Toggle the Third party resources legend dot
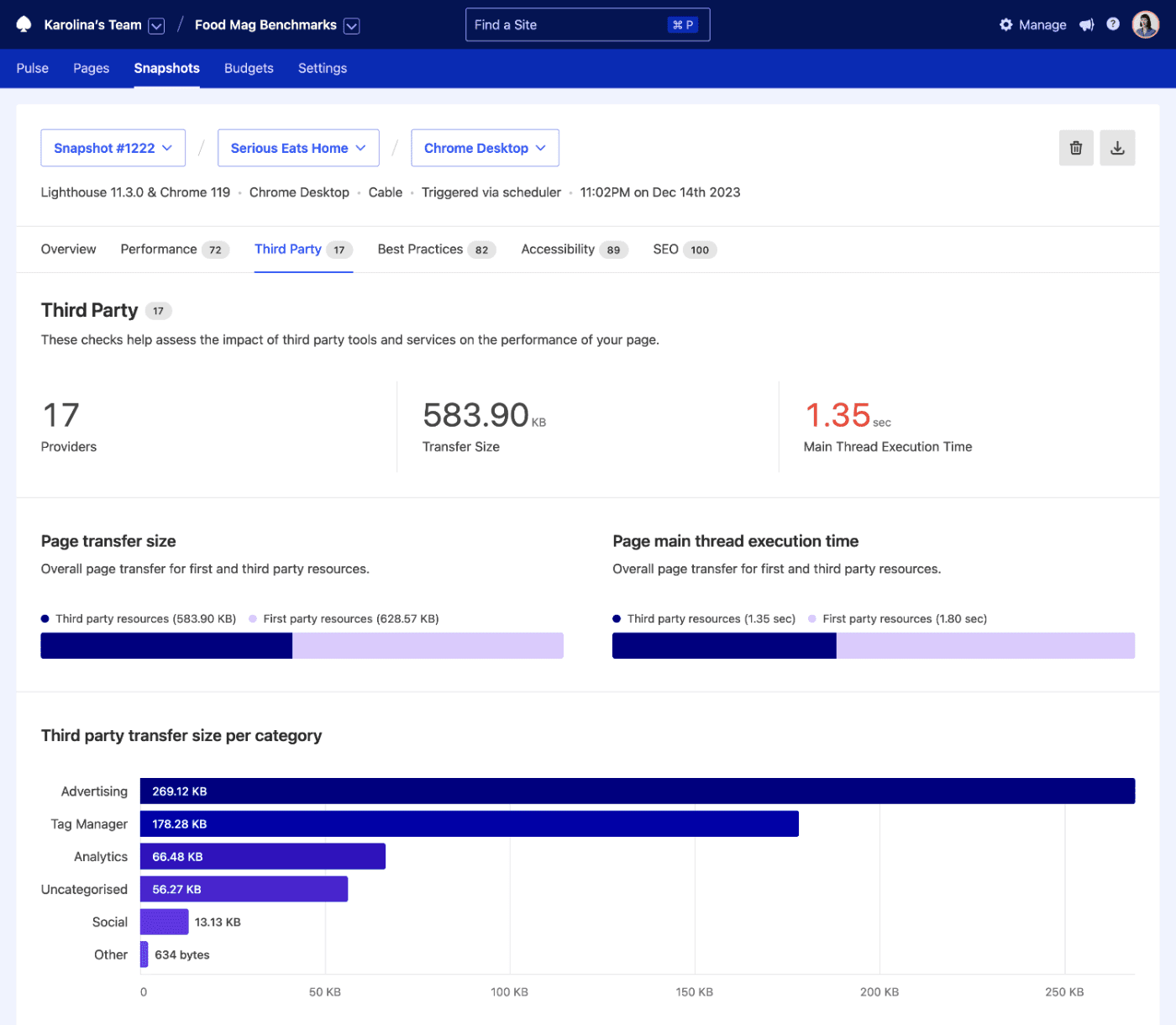Screen dimensions: 1176x1025 45,618
